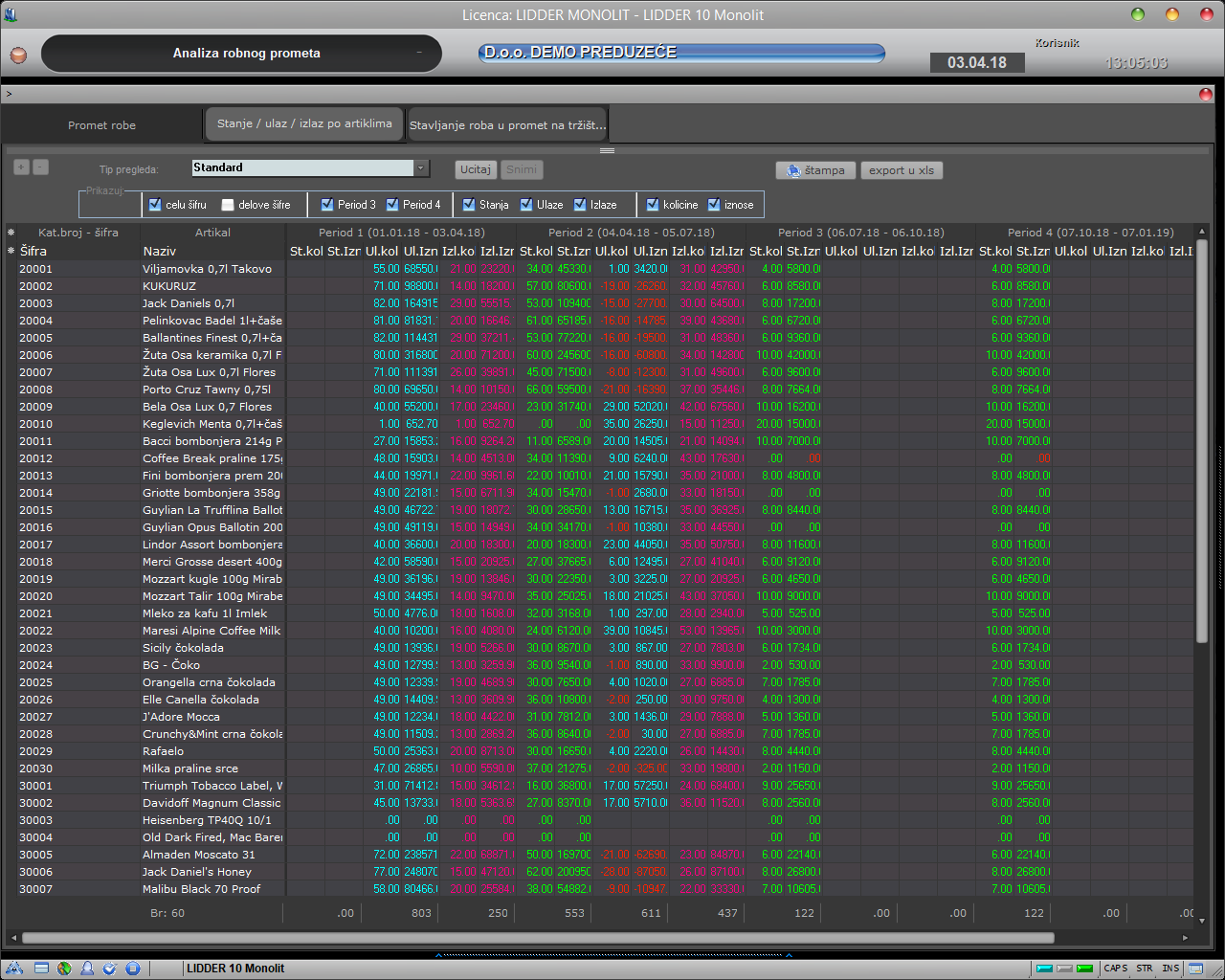Click the plus button next to Tip pregleda
The height and width of the screenshot is (980, 1225).
click(21, 167)
